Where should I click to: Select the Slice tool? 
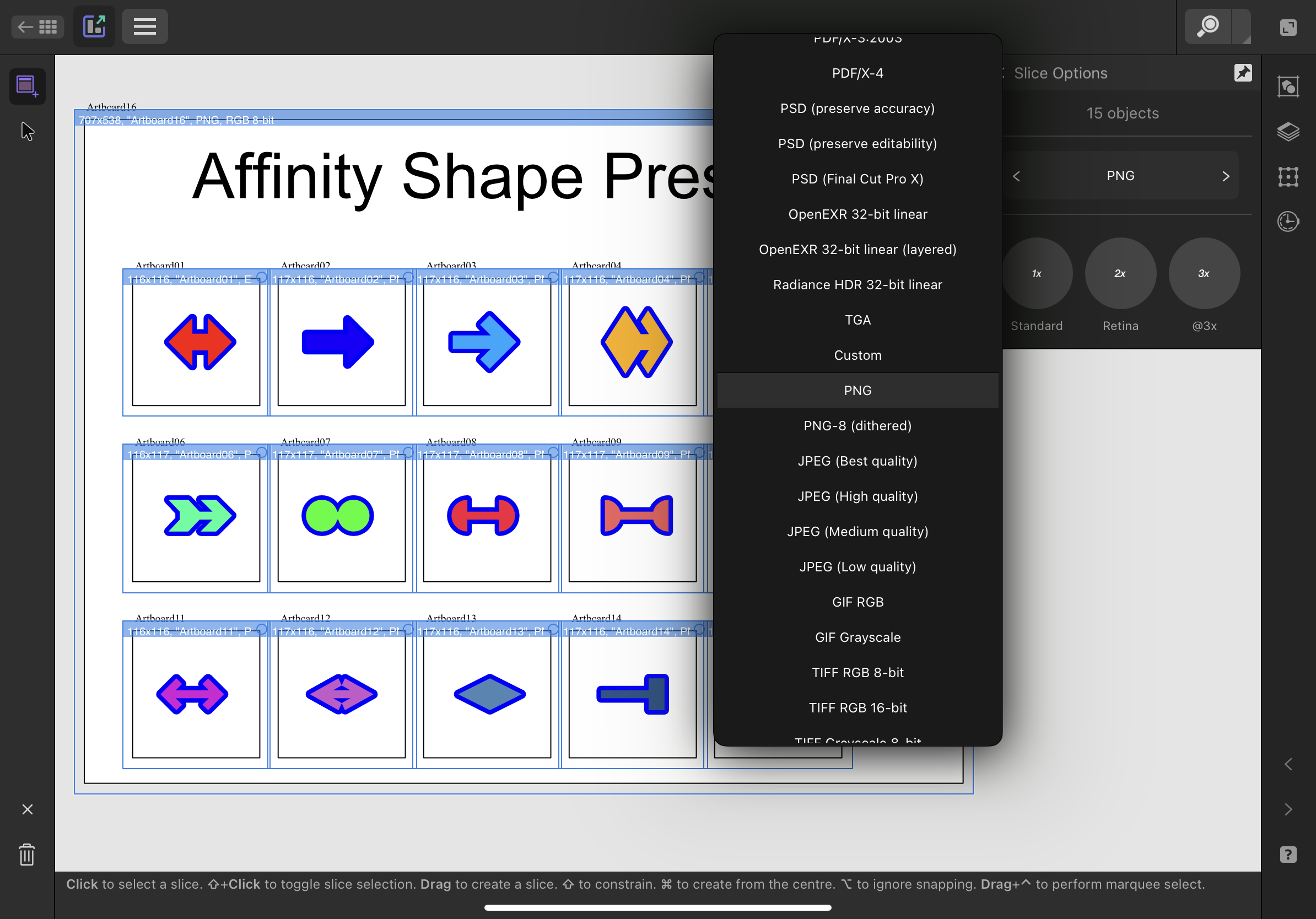[x=27, y=86]
